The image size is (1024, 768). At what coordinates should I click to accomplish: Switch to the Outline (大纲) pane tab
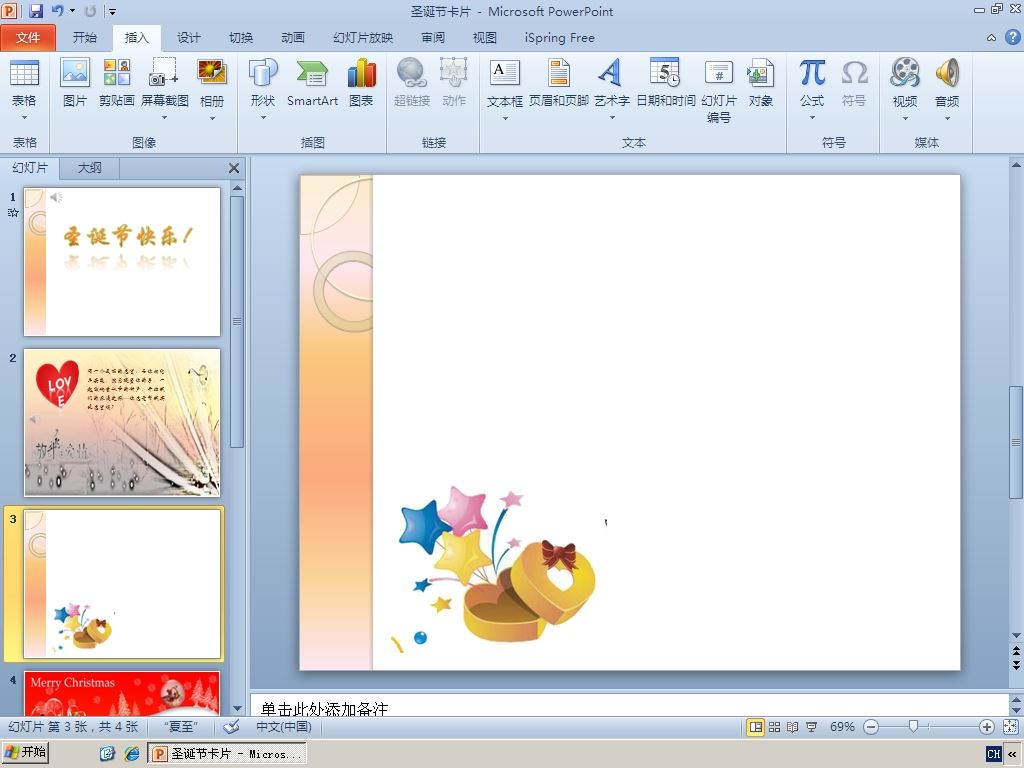click(89, 168)
